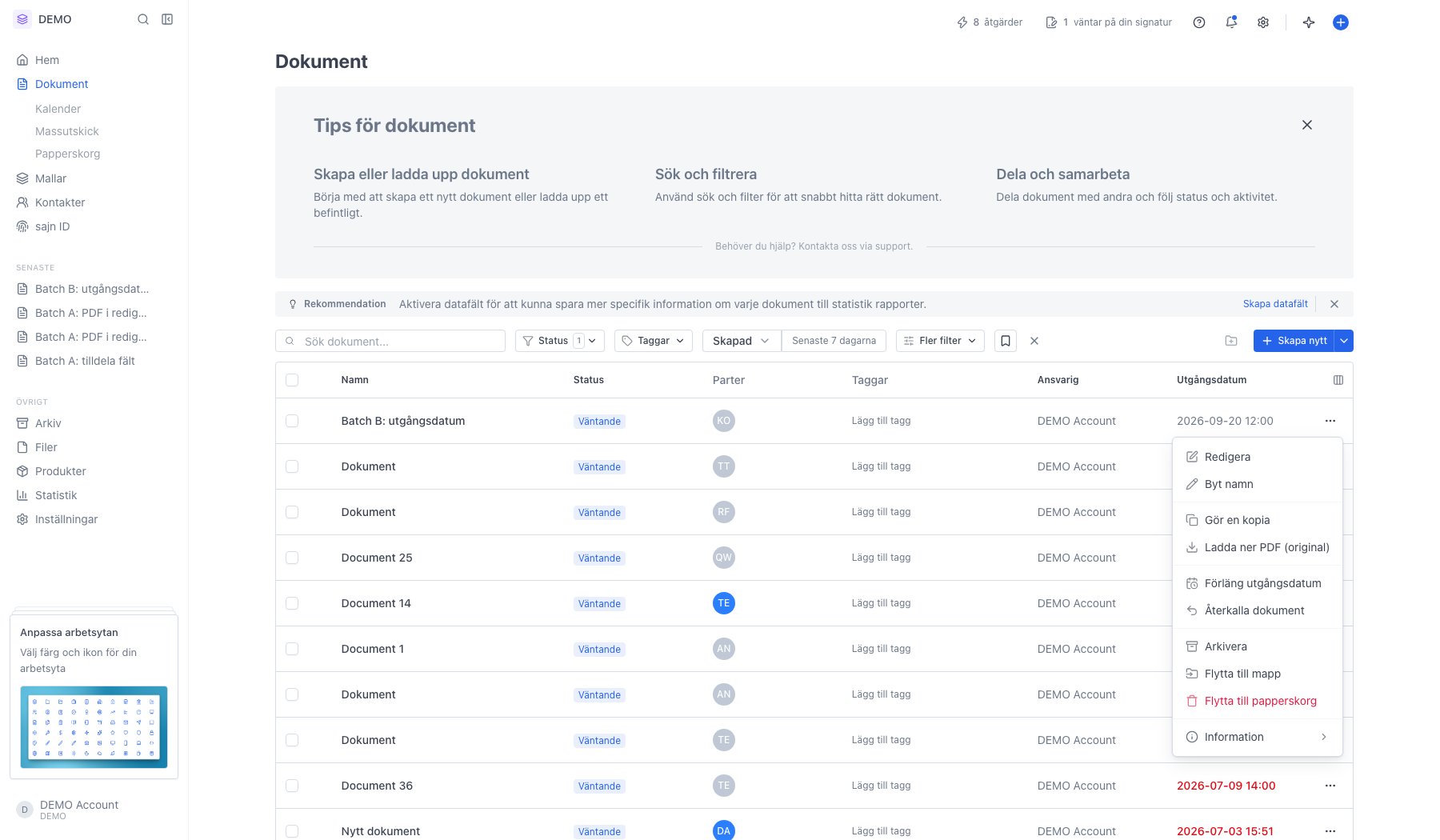Open the Status filter dropdown
1440x840 pixels.
(560, 341)
